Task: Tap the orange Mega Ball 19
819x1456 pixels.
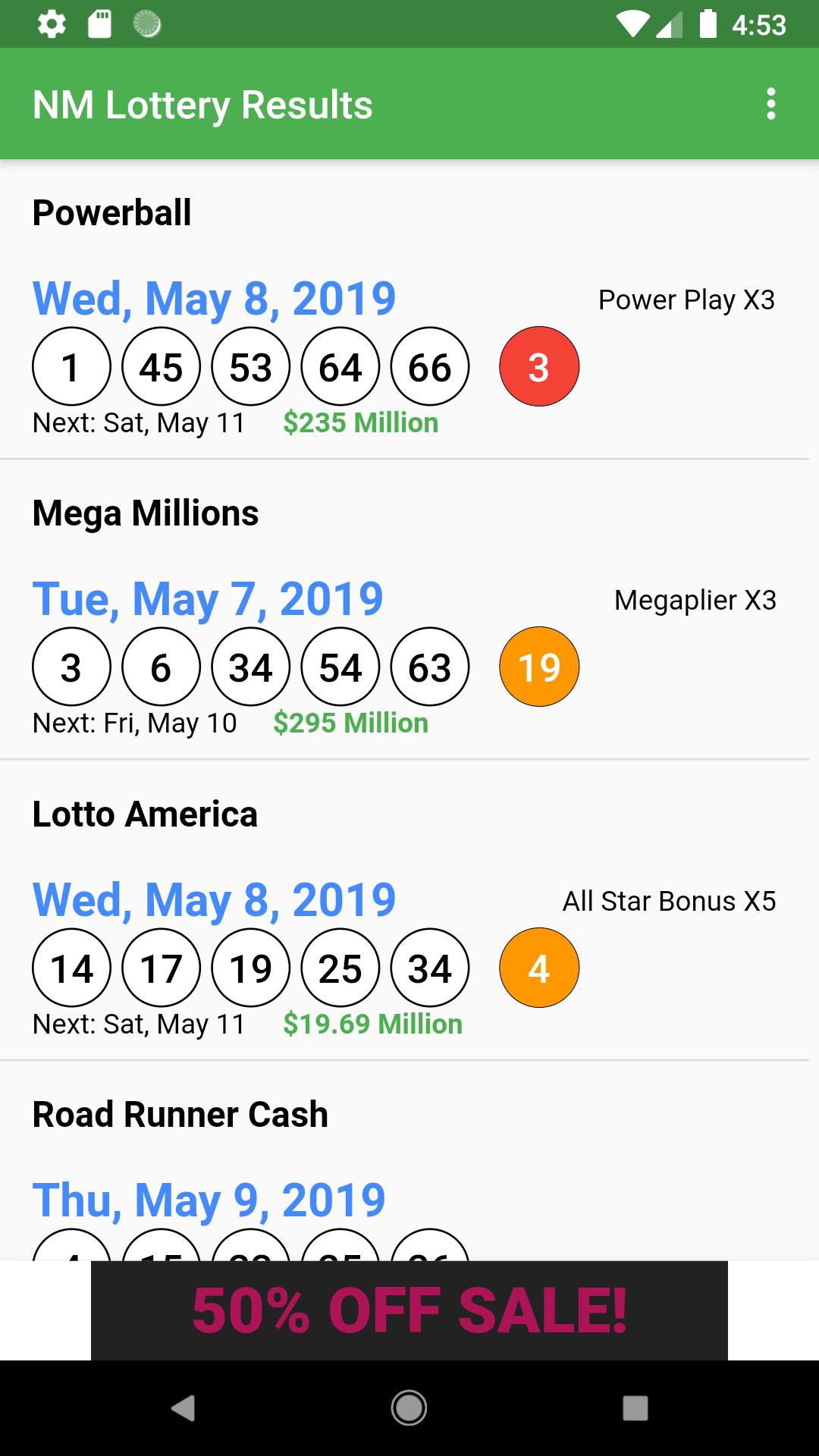Action: coord(539,667)
